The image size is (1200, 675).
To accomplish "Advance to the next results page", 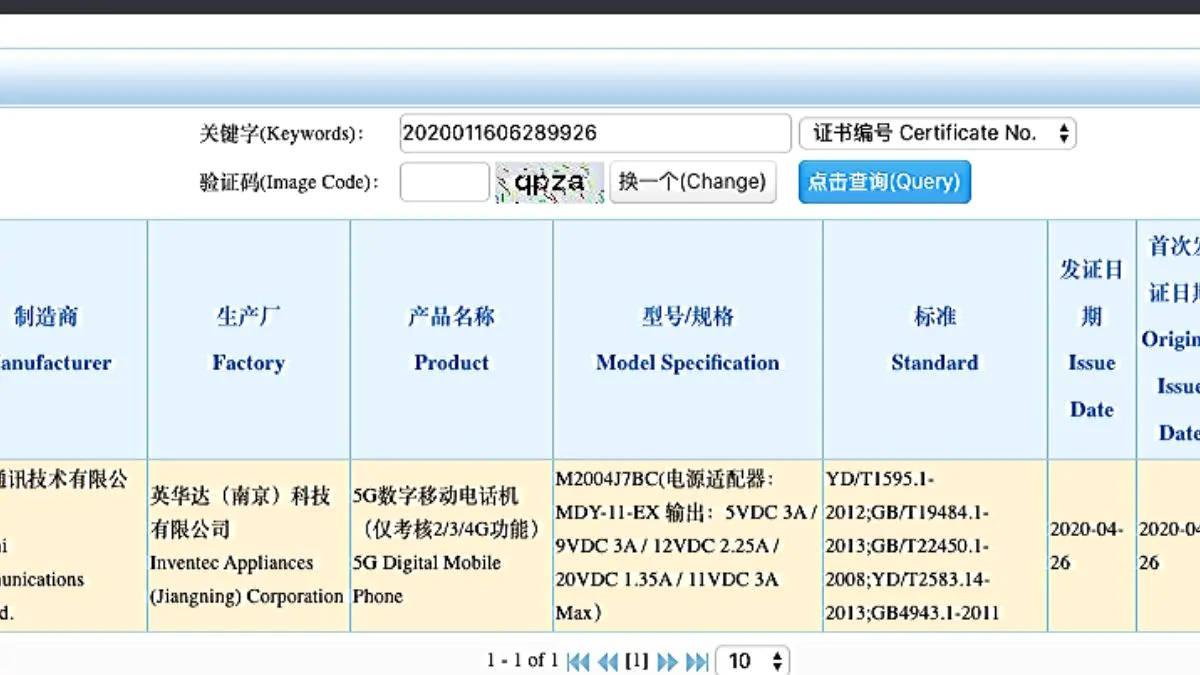I will tap(668, 661).
